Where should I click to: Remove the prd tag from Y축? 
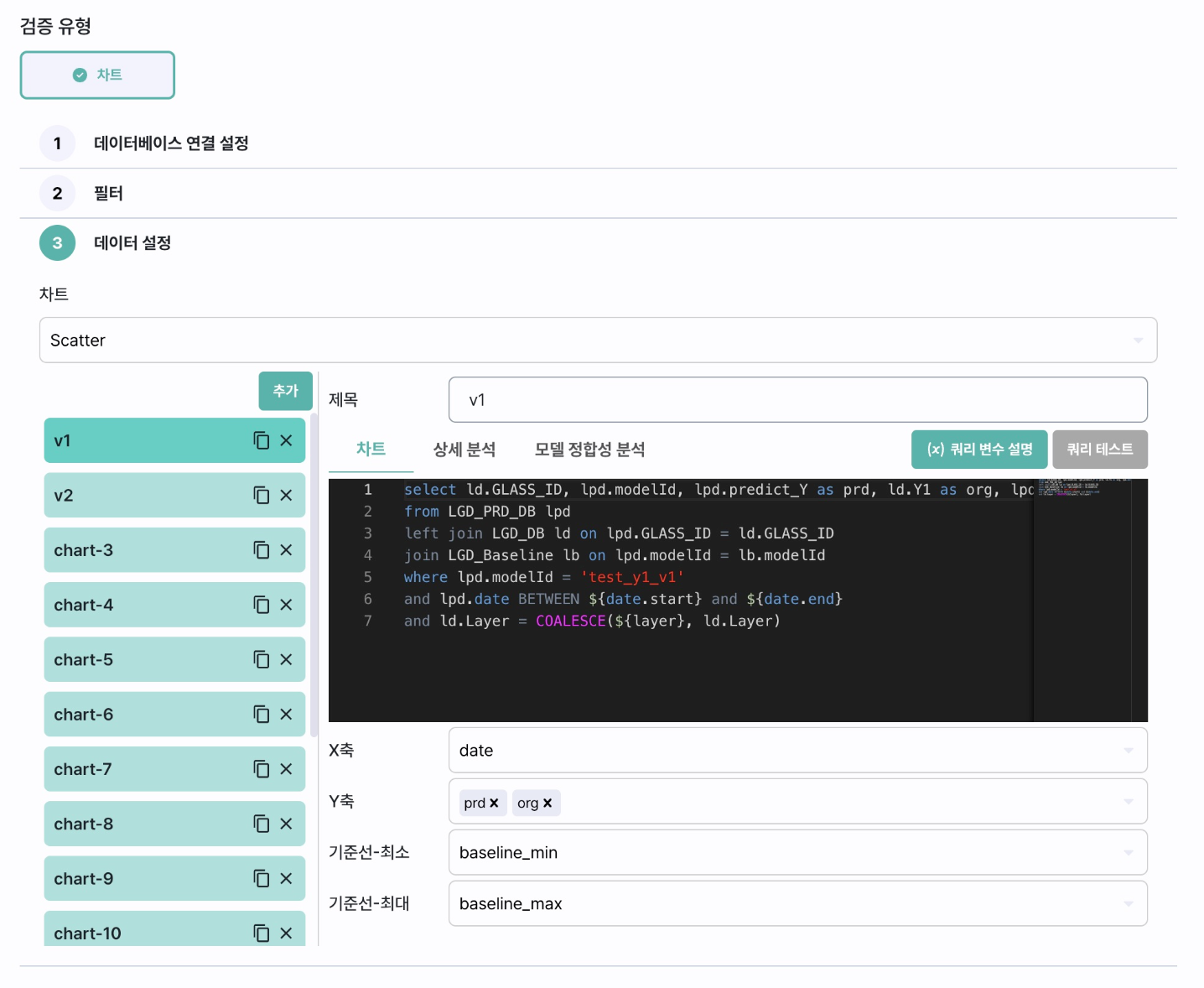pyautogui.click(x=494, y=803)
